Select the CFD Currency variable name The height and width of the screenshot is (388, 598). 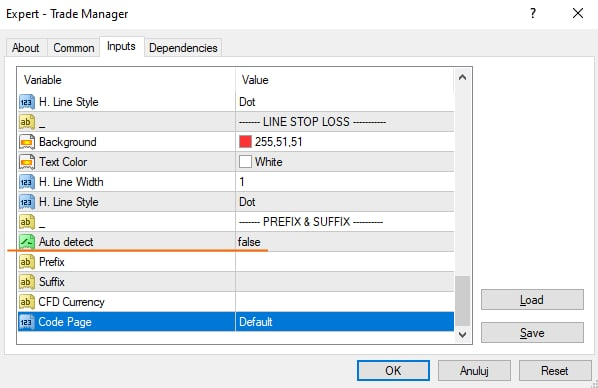coord(71,302)
